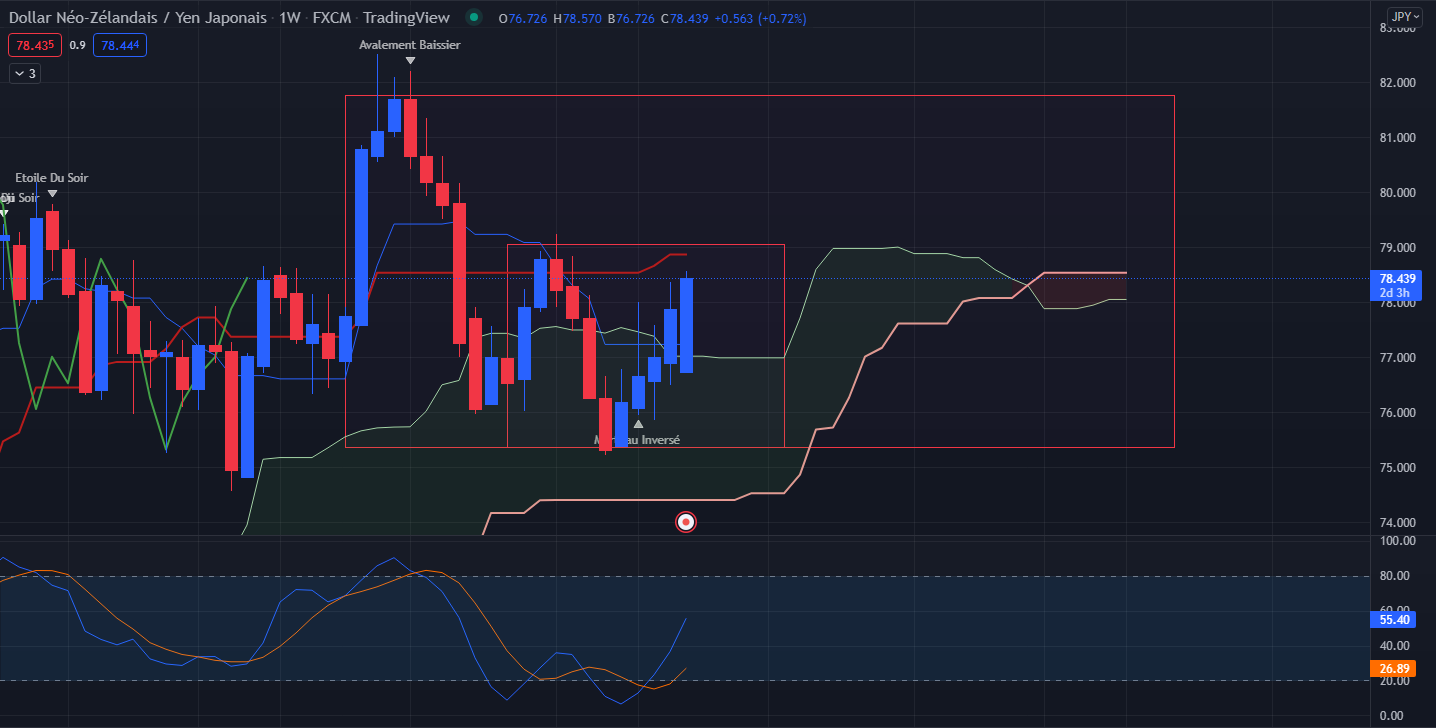
Task: Click the red sell price button 78.435
Action: click(x=34, y=45)
